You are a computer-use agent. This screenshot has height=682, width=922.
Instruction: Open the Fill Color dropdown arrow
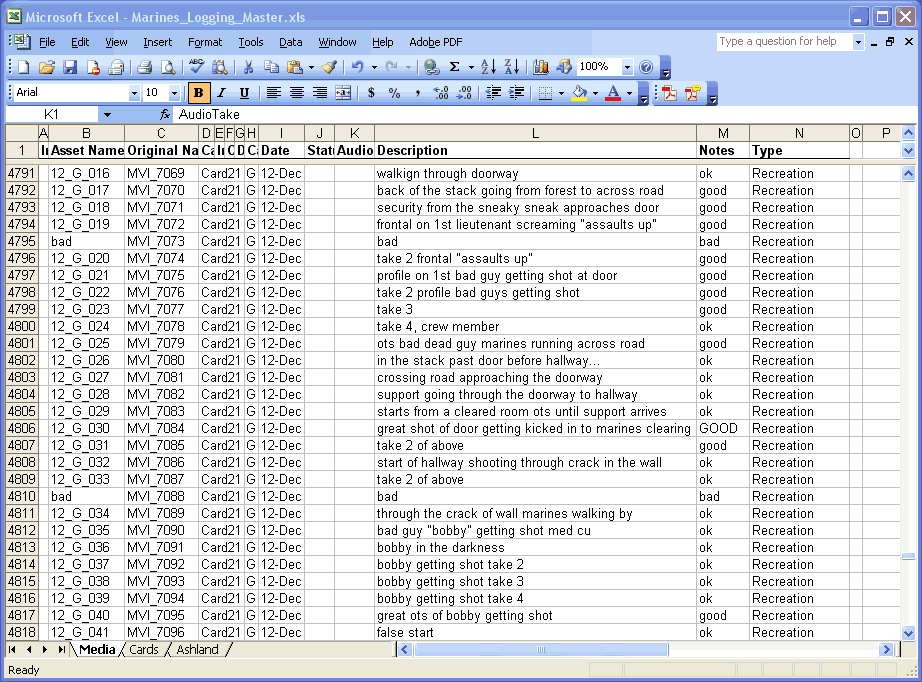click(595, 93)
